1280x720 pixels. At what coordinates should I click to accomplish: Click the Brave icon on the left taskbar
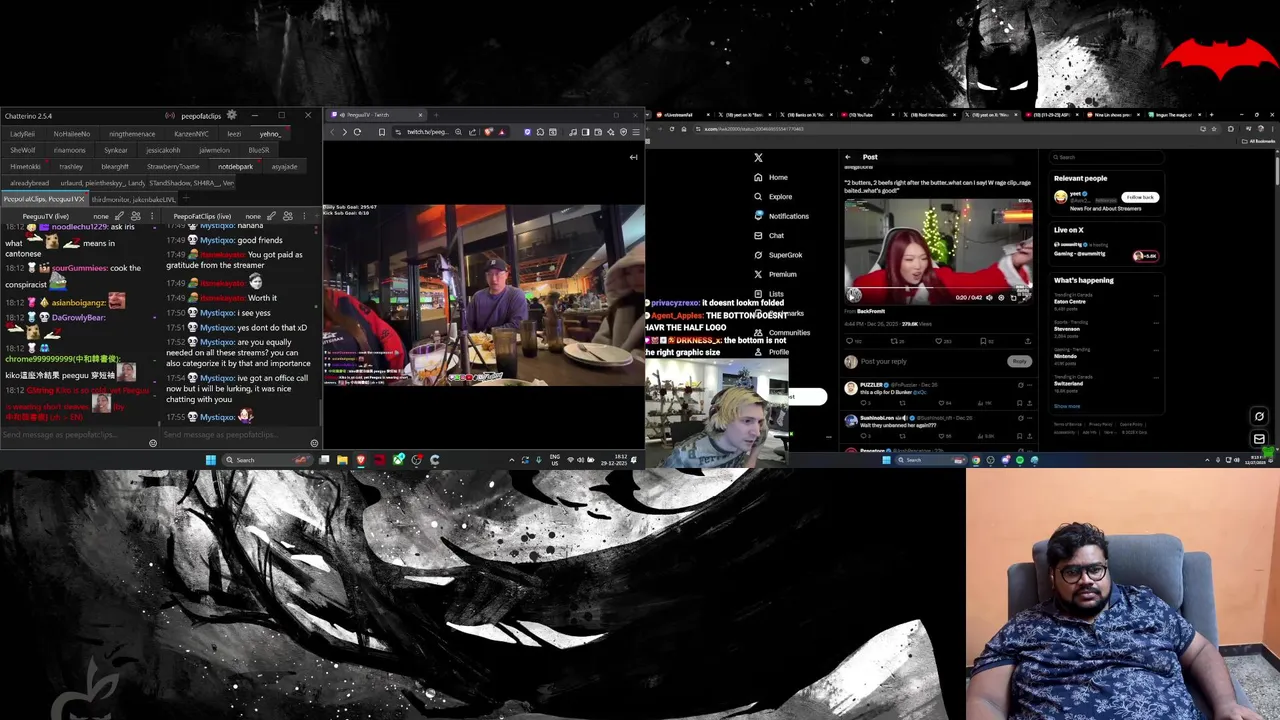click(361, 460)
